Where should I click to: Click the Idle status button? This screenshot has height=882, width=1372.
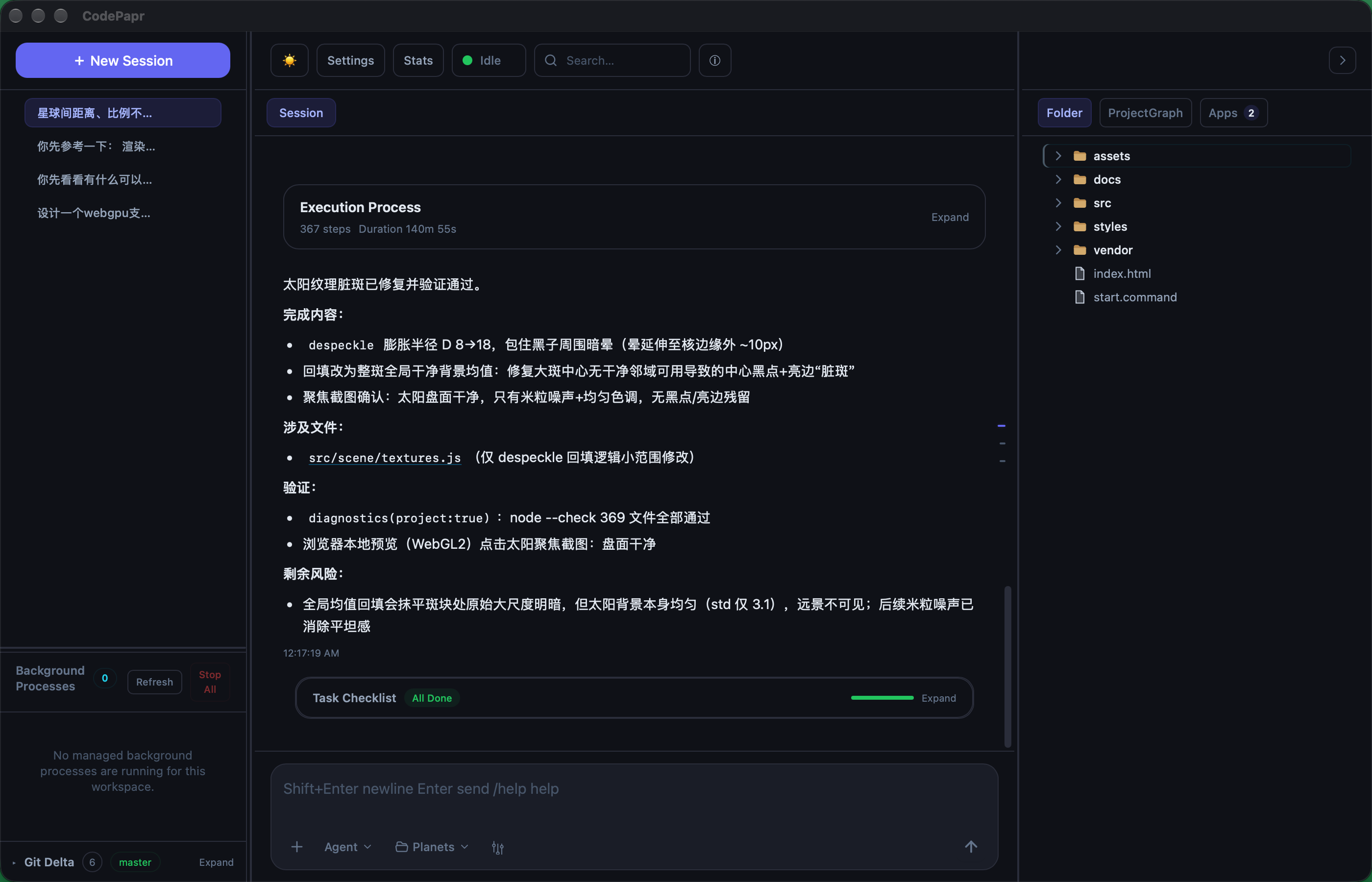tap(489, 60)
